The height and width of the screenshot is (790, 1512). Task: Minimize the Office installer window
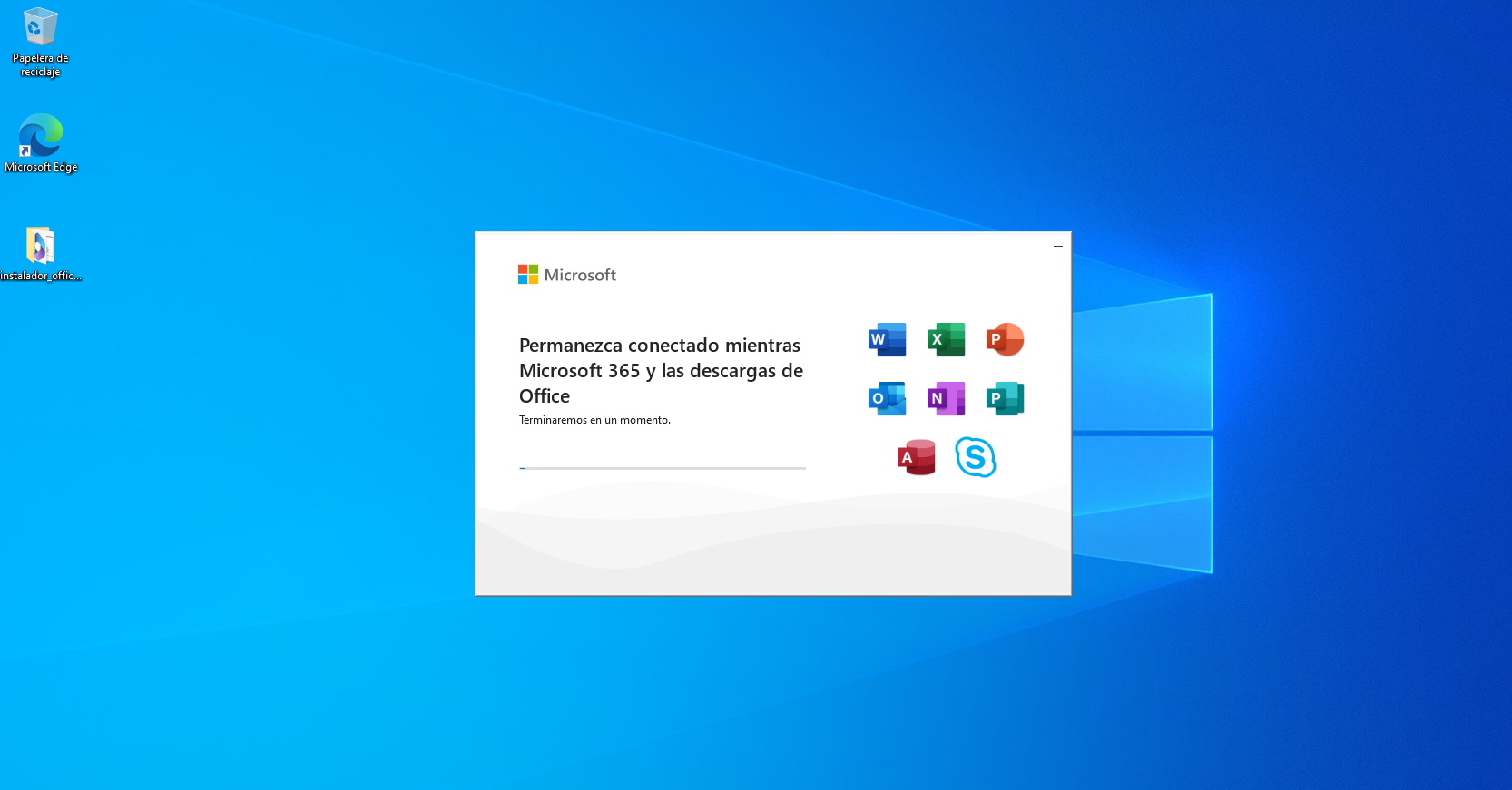tap(1057, 246)
